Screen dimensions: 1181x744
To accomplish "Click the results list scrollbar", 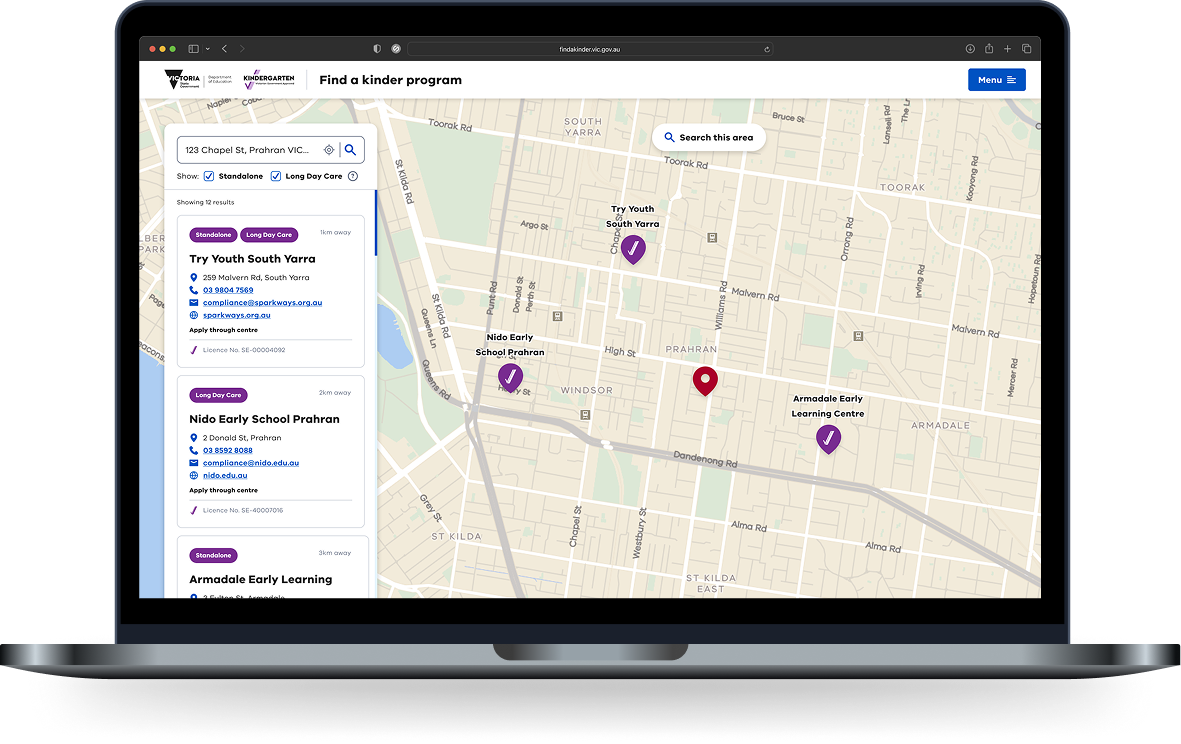I will point(375,224).
